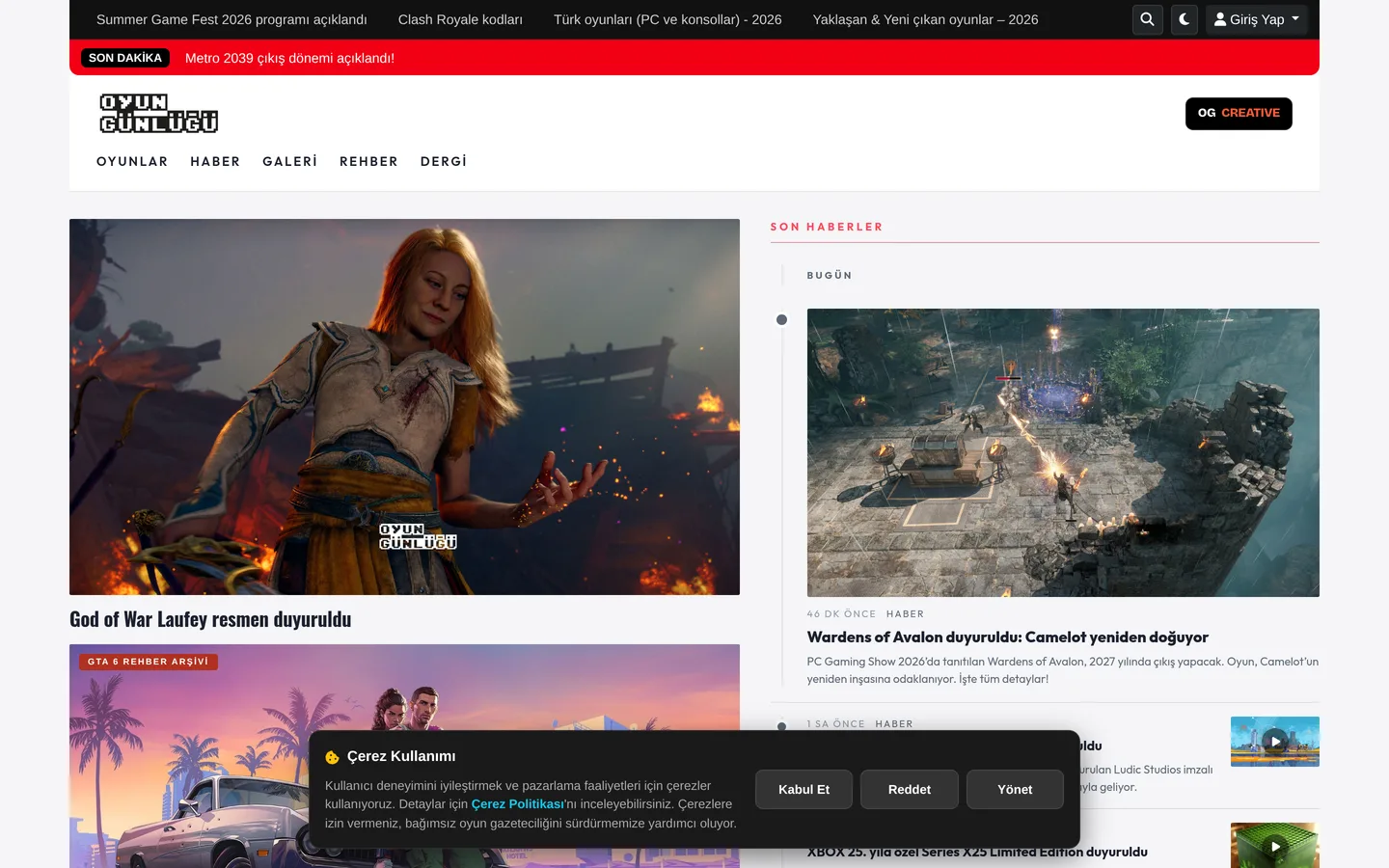This screenshot has height=868, width=1389.
Task: Click the SON HABERLER section heading
Action: pos(827,228)
